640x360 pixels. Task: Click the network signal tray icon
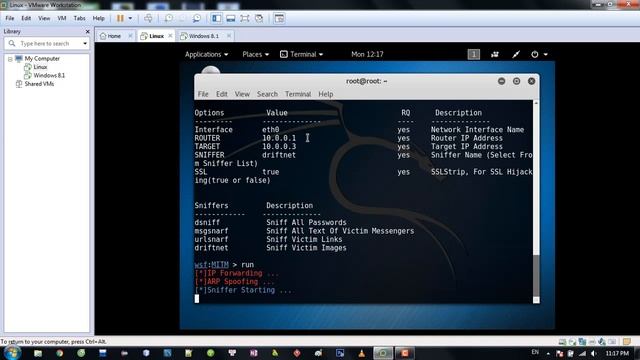tap(583, 353)
